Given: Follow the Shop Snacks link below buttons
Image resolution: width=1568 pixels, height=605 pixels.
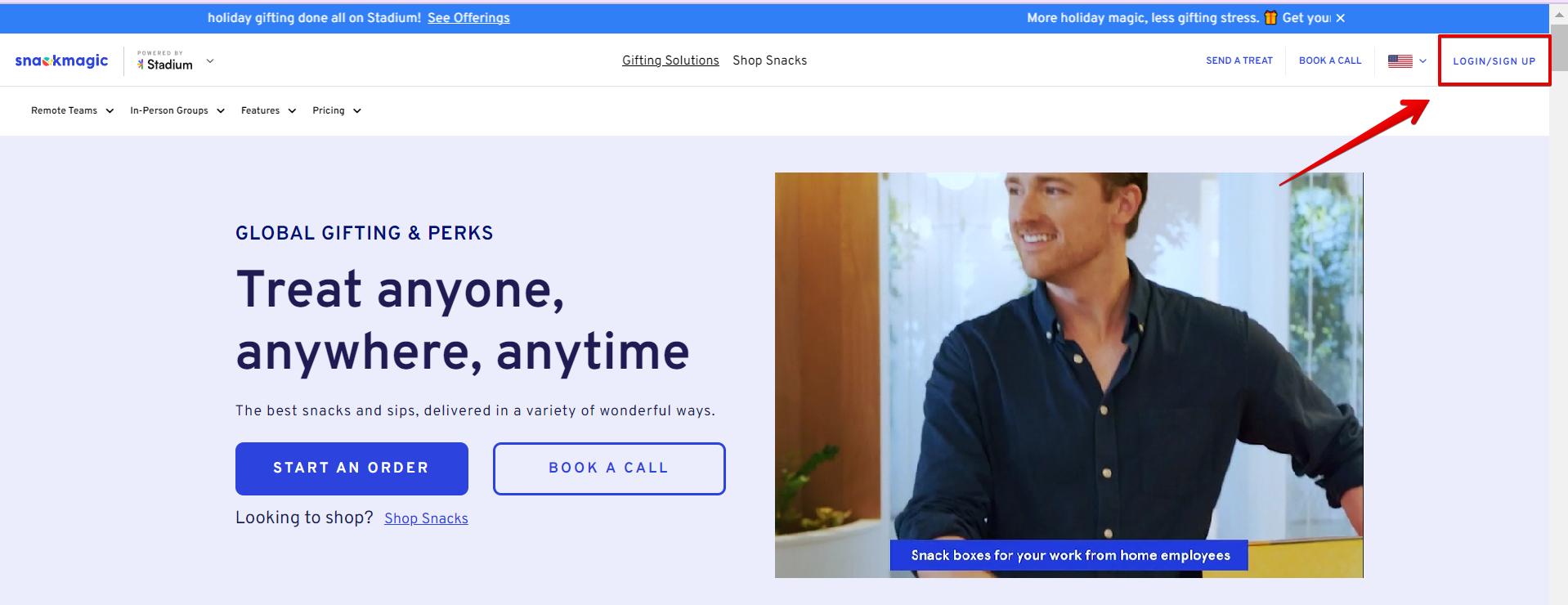Looking at the screenshot, I should tap(426, 518).
